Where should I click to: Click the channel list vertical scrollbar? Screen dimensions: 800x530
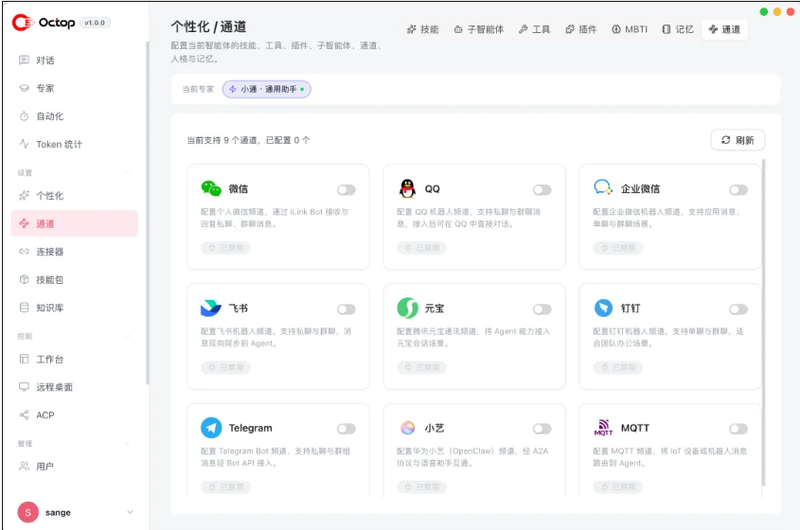pyautogui.click(x=764, y=322)
